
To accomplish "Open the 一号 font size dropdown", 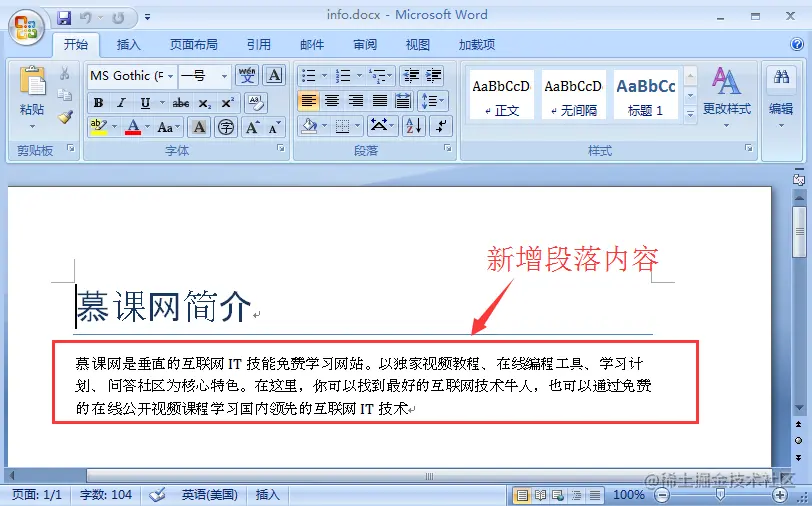I will click(224, 76).
